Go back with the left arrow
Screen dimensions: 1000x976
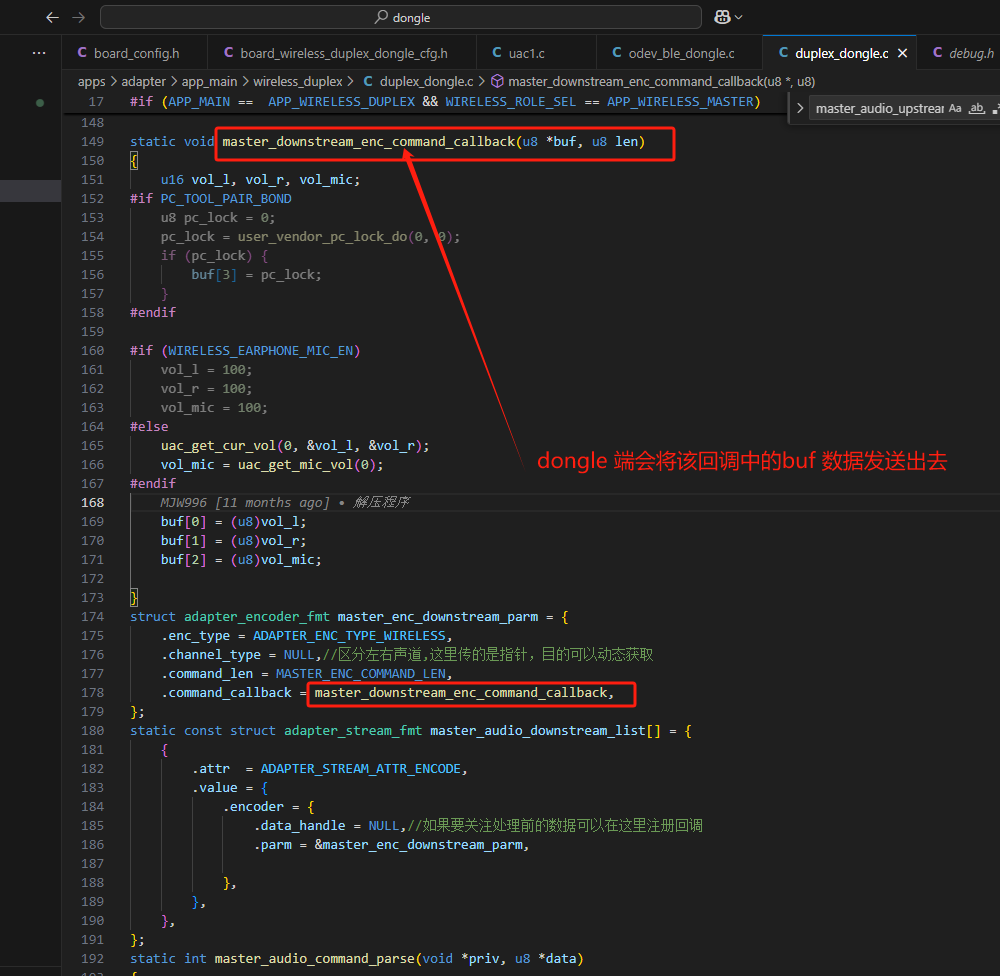click(x=52, y=17)
